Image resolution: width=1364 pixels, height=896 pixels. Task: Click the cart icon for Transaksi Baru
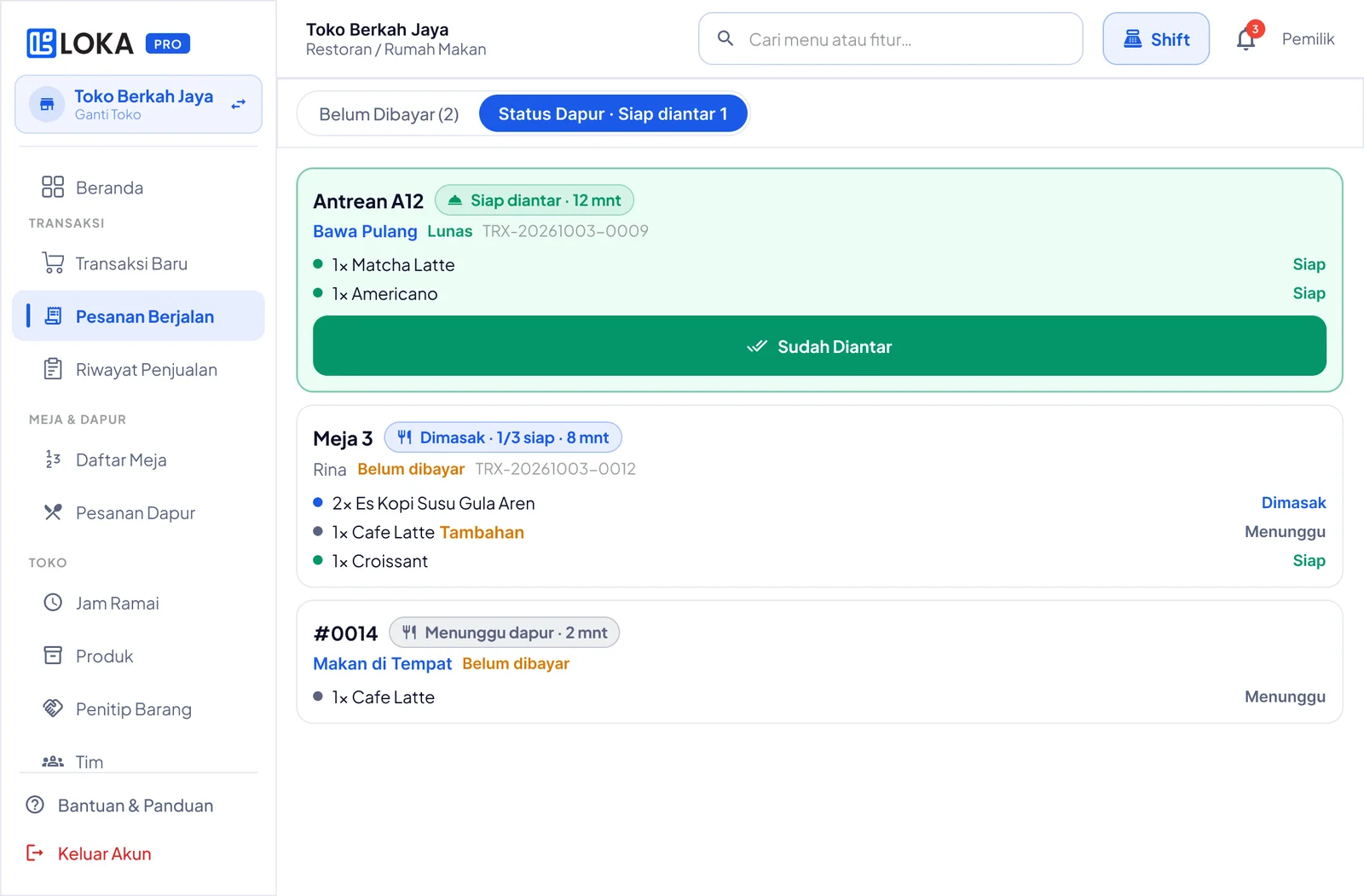pyautogui.click(x=53, y=263)
